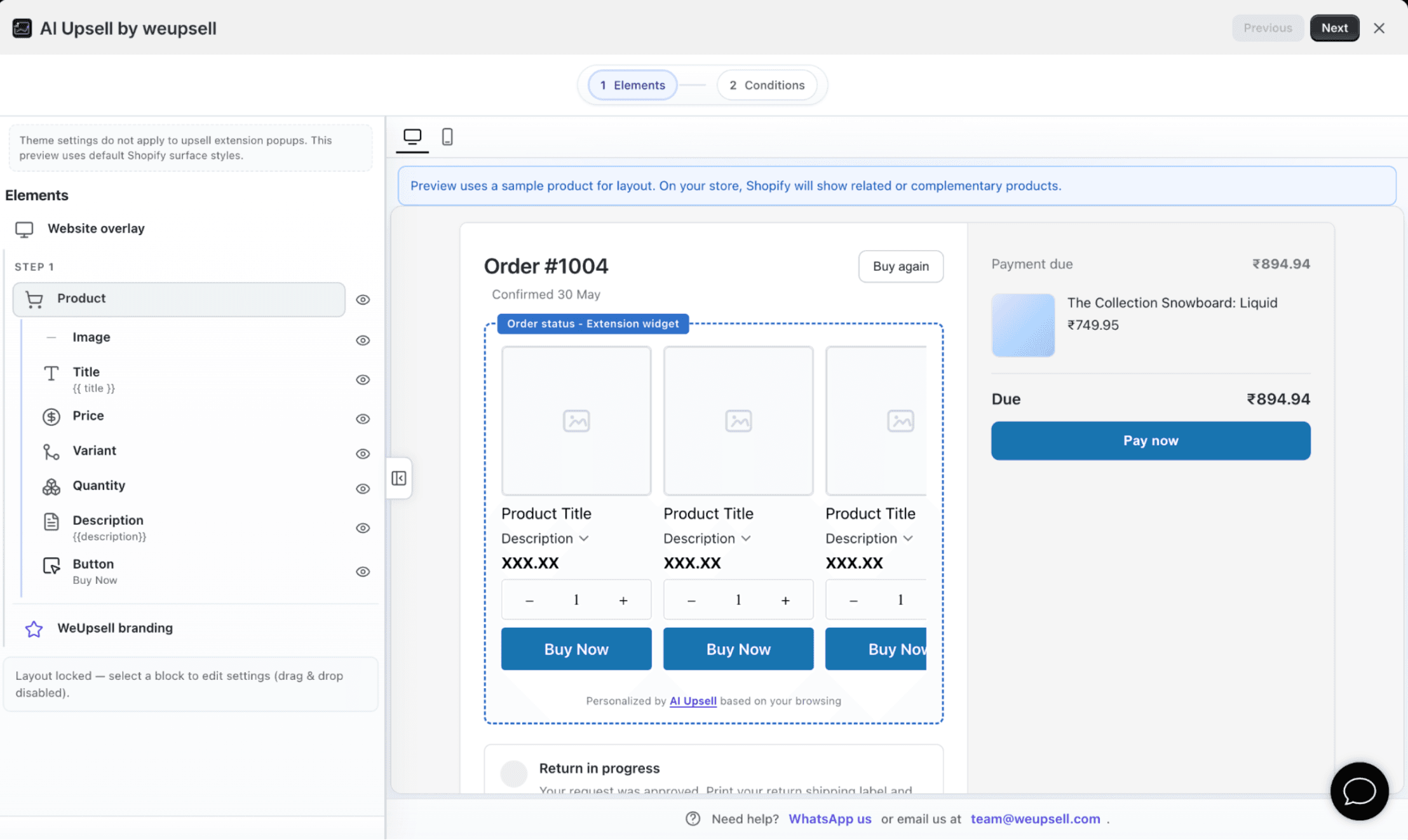
Task: Toggle Quantity element visibility
Action: 363,489
